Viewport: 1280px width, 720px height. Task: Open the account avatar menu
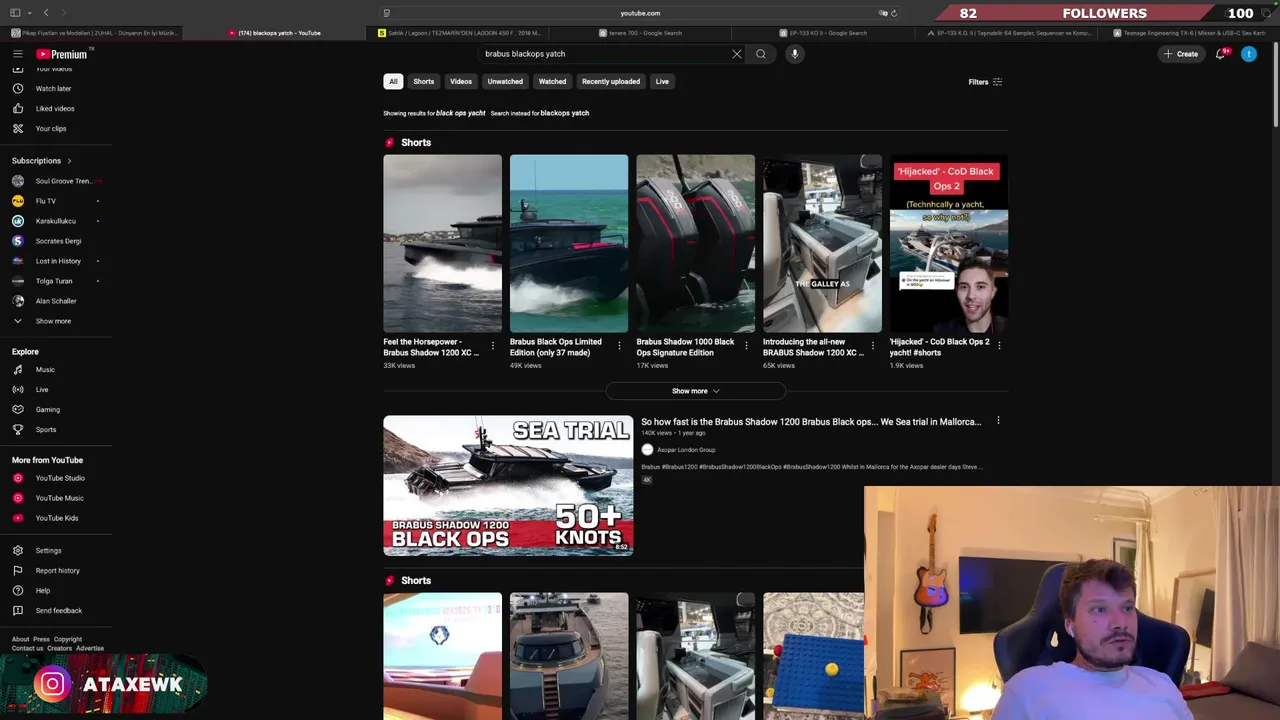coord(1249,54)
